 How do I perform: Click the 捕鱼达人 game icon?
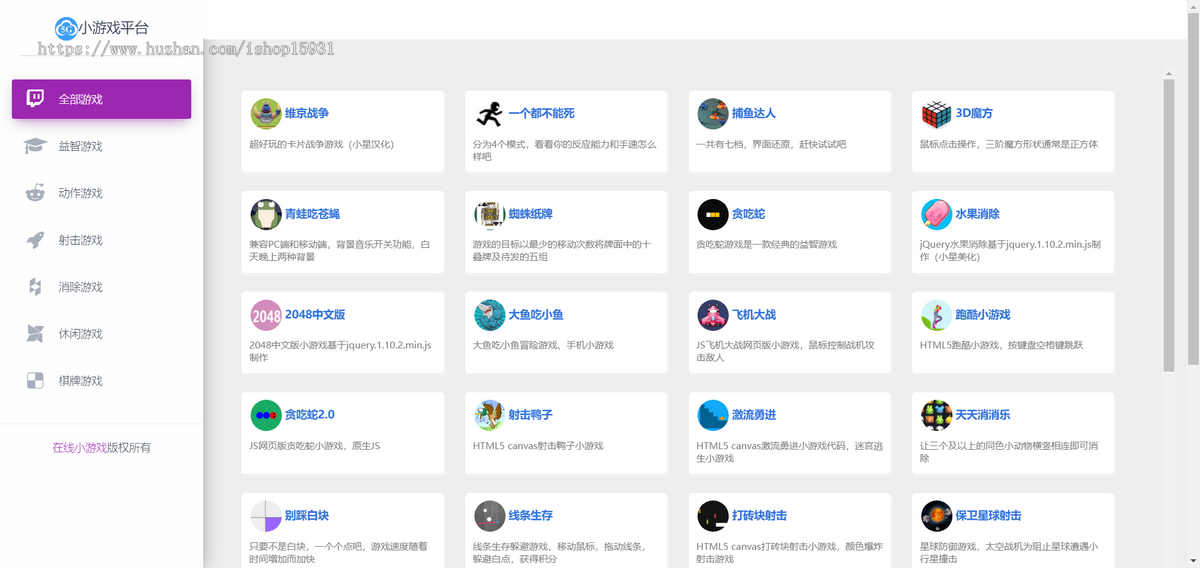point(713,114)
